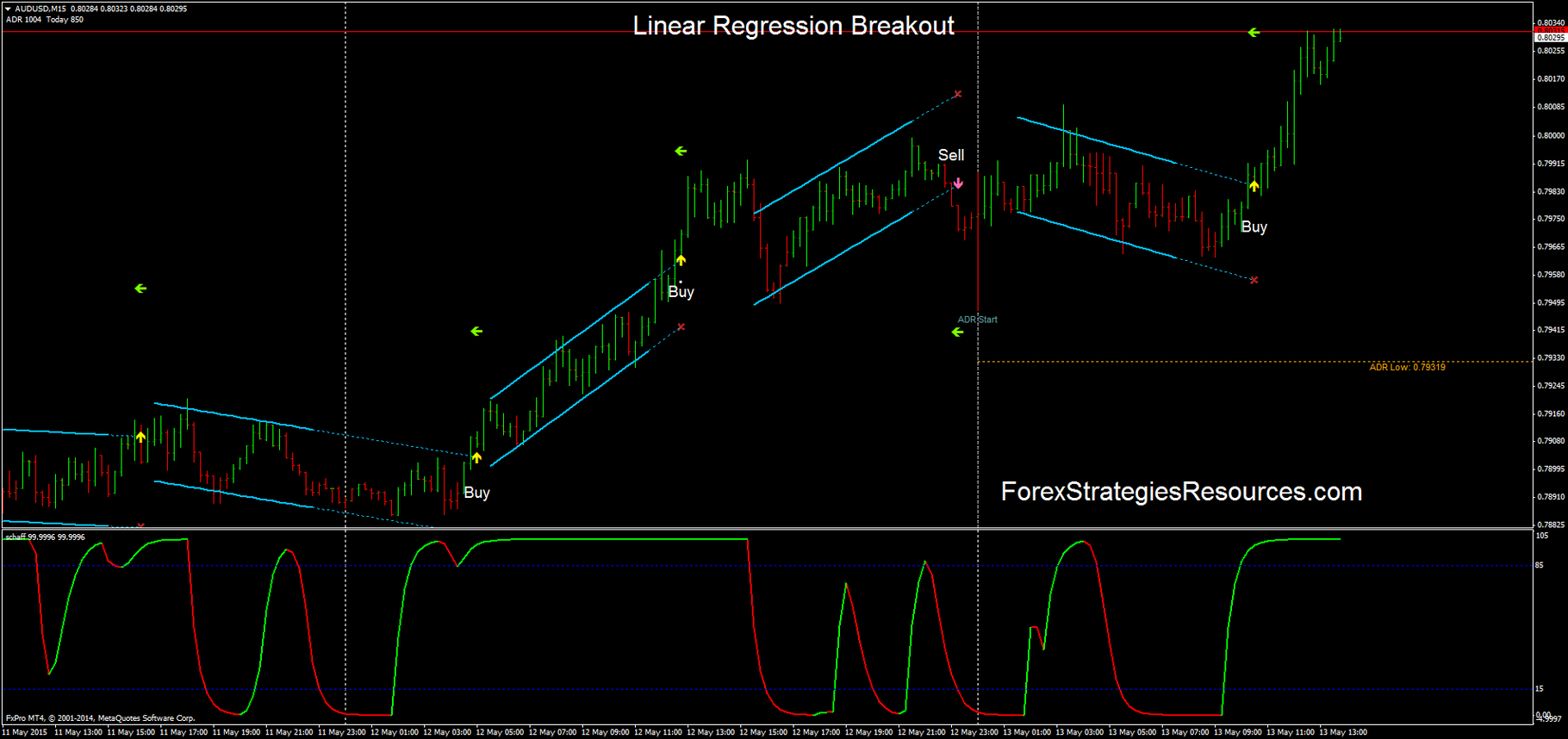Click the green left arrow below ADR Start label
This screenshot has width=1568, height=739.
click(x=957, y=332)
